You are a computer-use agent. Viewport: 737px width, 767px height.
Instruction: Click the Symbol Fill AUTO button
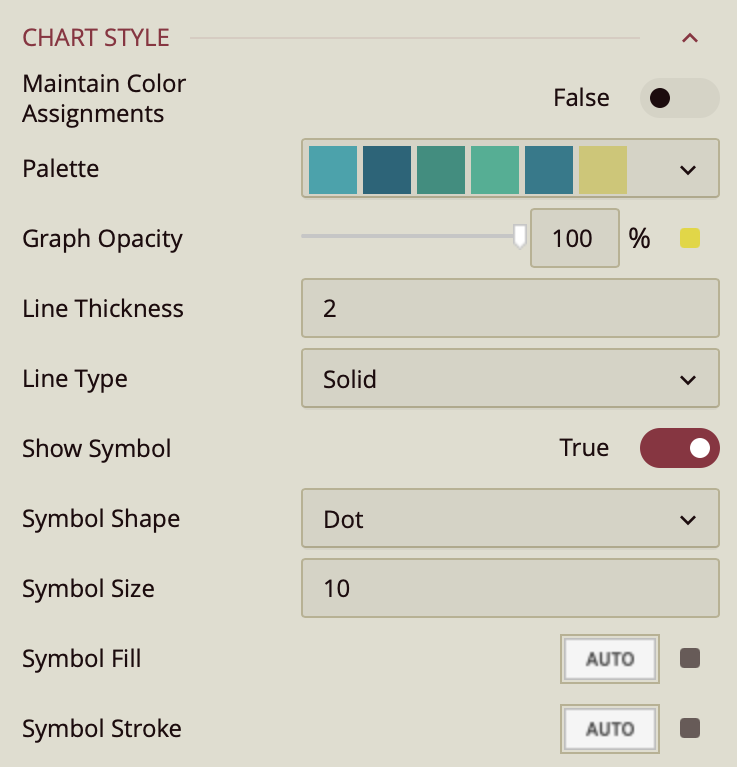(610, 659)
